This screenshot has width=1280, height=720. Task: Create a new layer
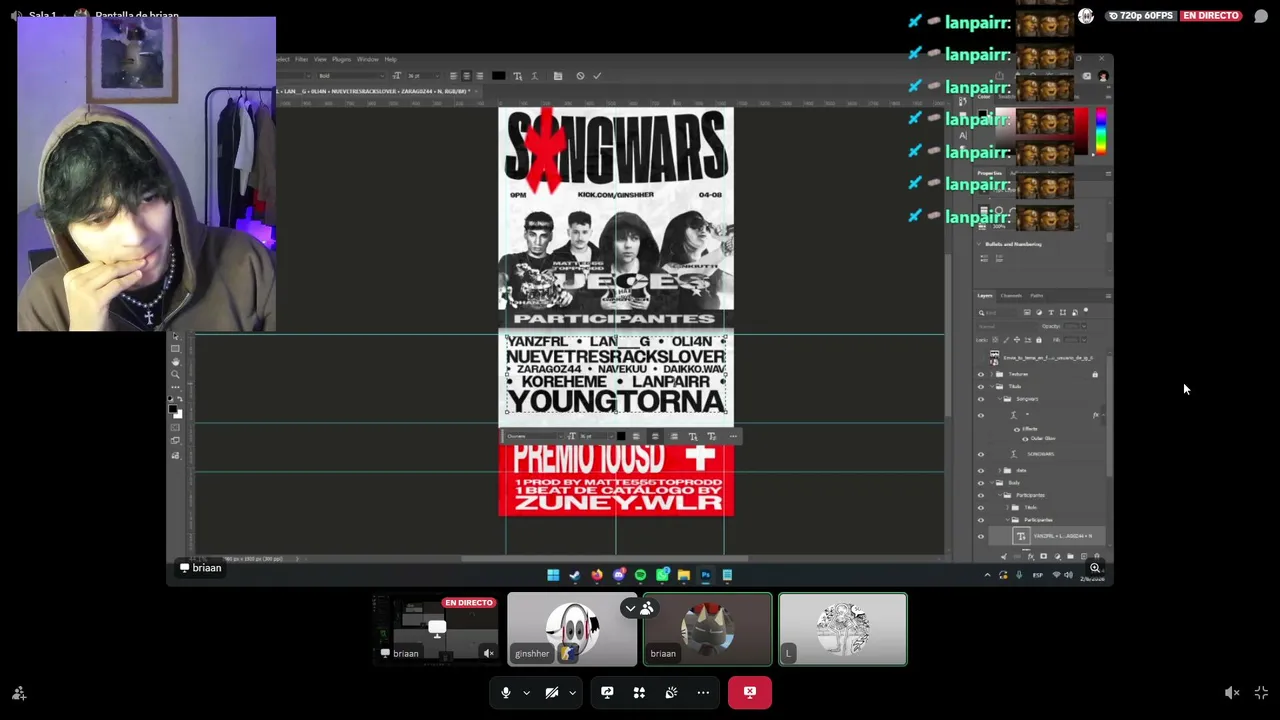coord(1083,557)
